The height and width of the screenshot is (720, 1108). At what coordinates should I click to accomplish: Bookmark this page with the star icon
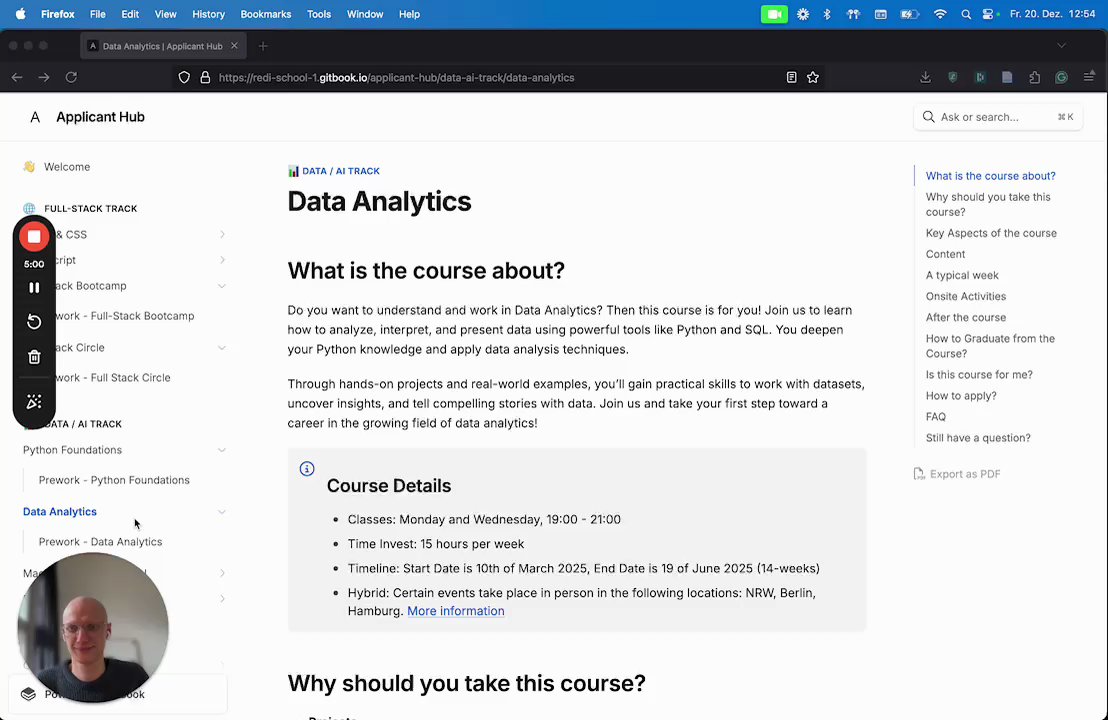(x=813, y=77)
